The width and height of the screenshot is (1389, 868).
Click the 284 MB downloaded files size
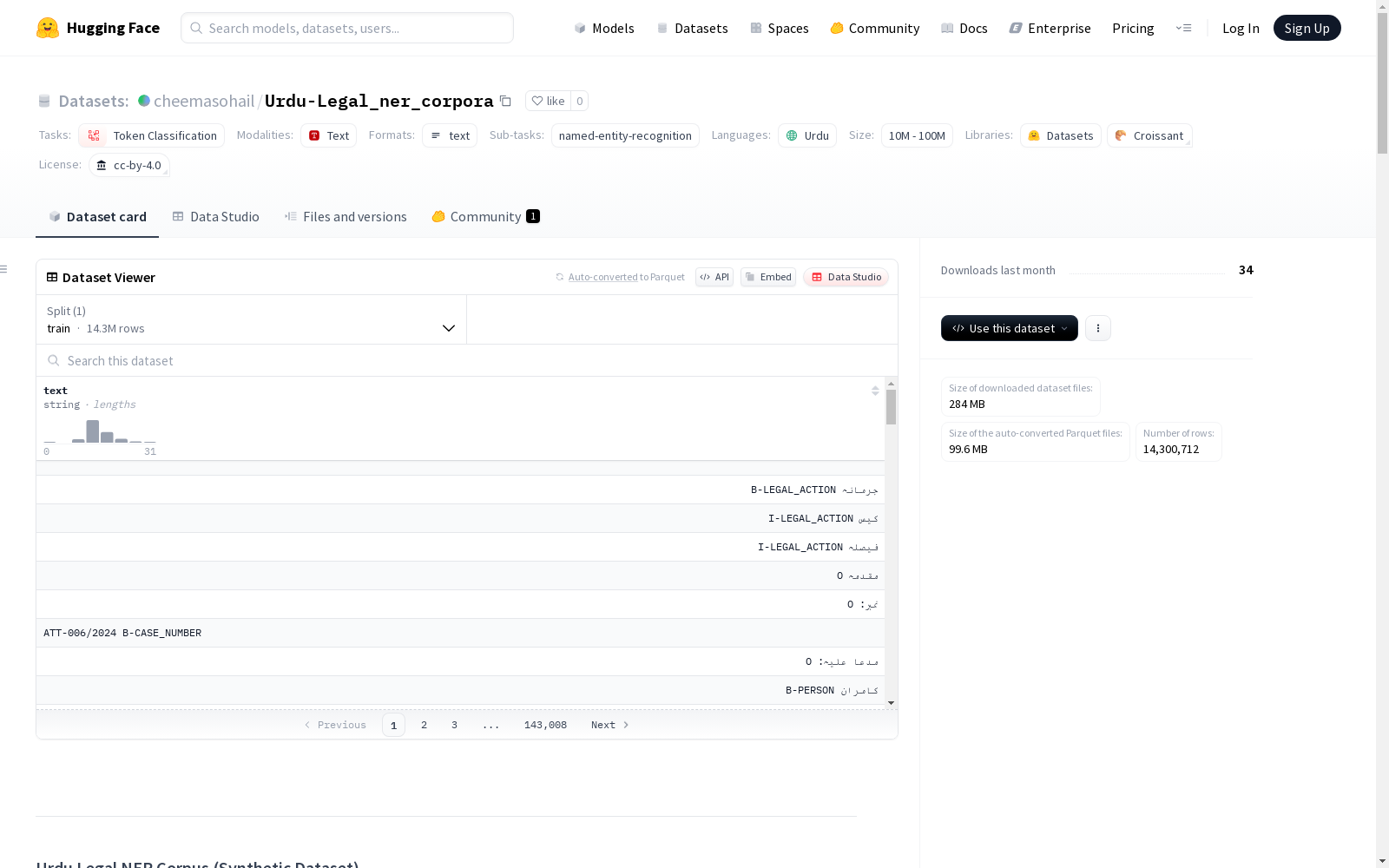point(967,404)
